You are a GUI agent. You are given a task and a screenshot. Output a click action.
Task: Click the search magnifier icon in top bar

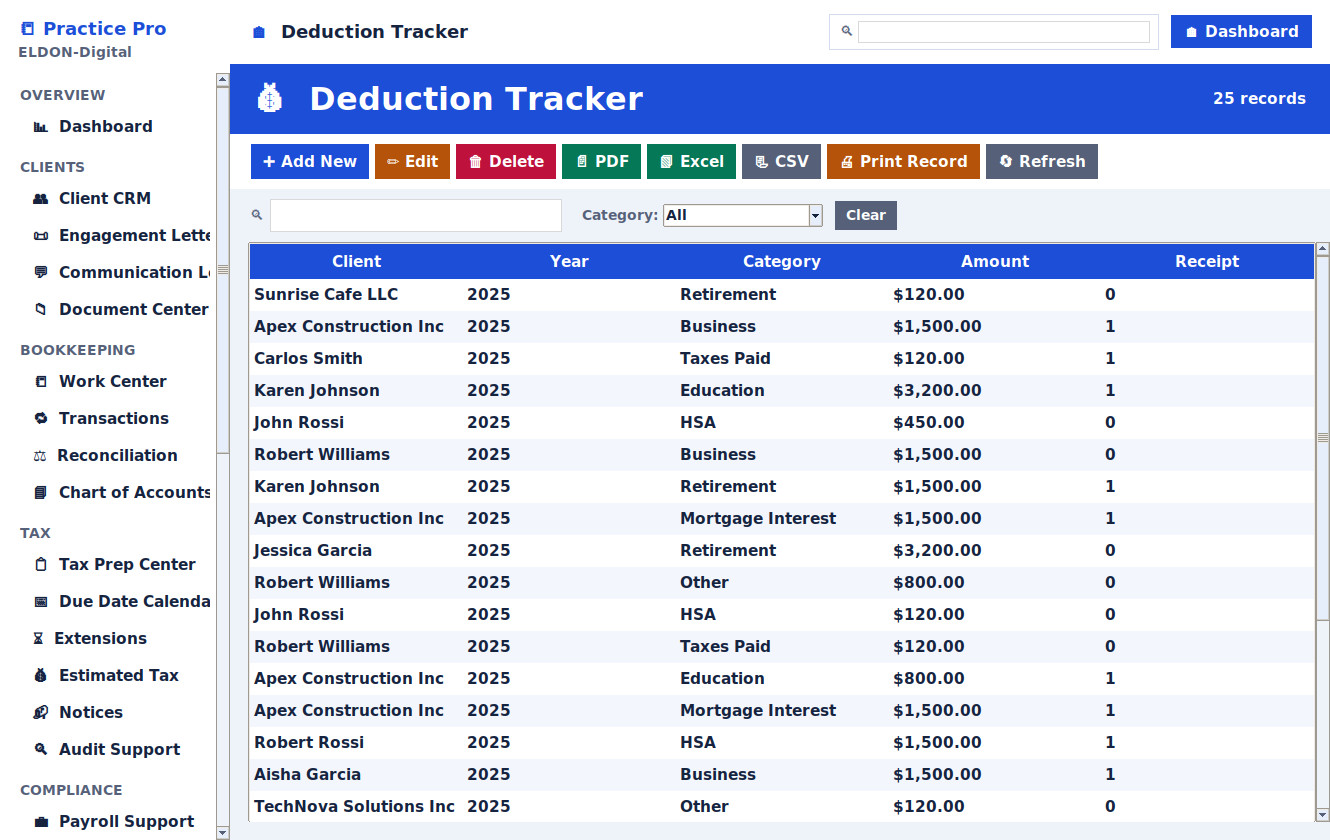(846, 31)
